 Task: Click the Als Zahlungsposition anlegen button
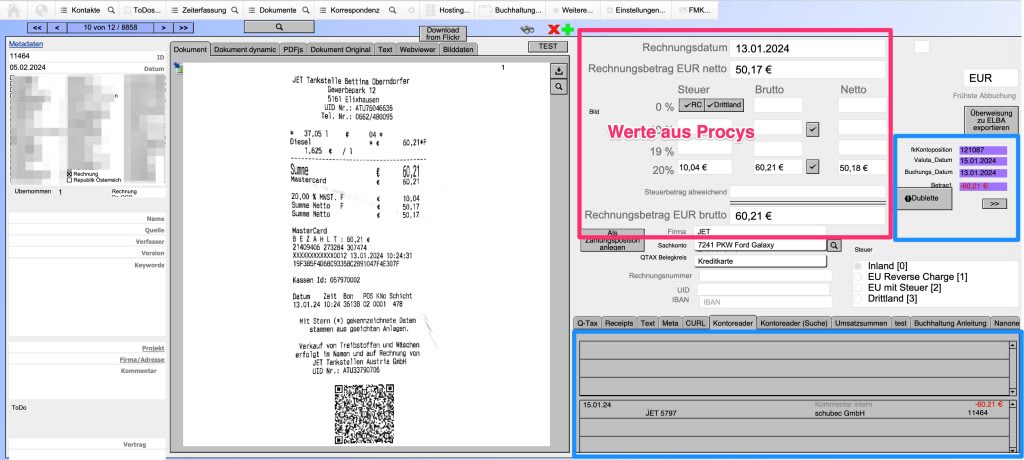(x=613, y=240)
